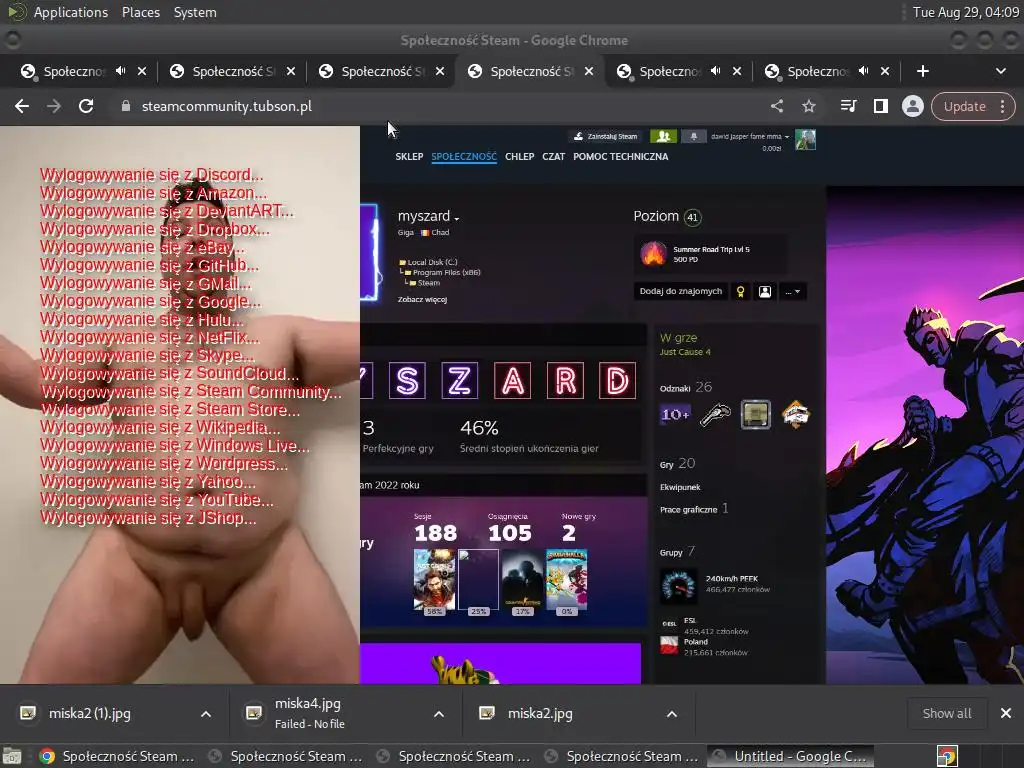The width and height of the screenshot is (1024, 768).
Task: Open the green friends icon
Action: [663, 136]
